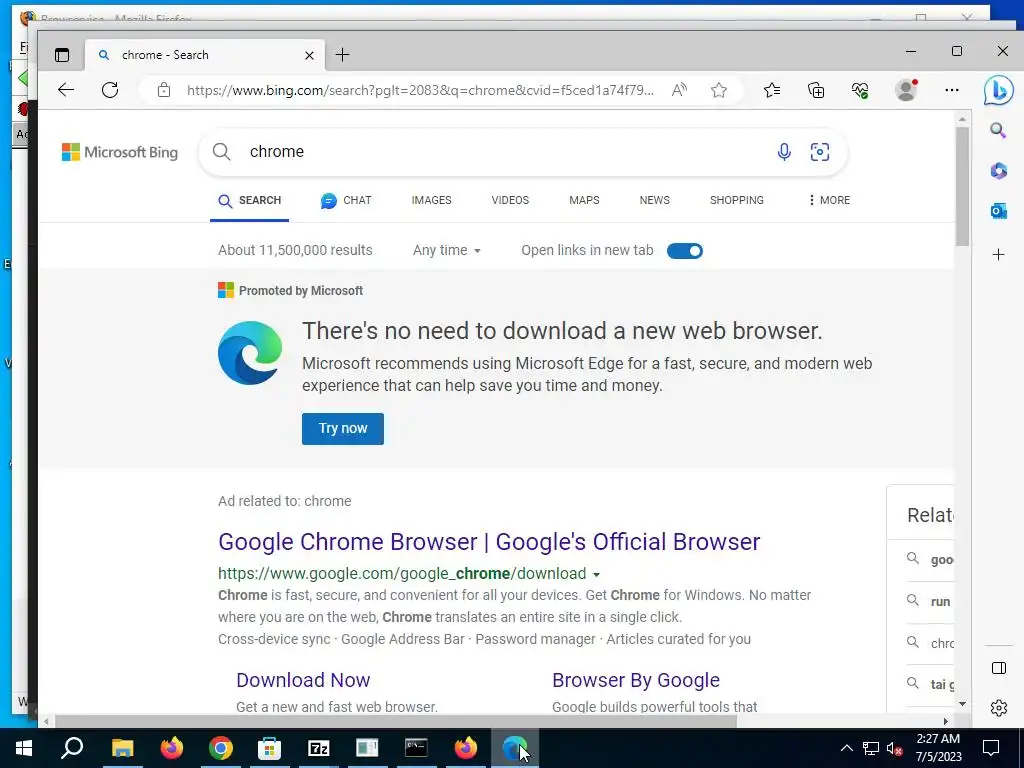This screenshot has width=1024, height=768.
Task: Add page to favorites star icon
Action: coord(719,90)
